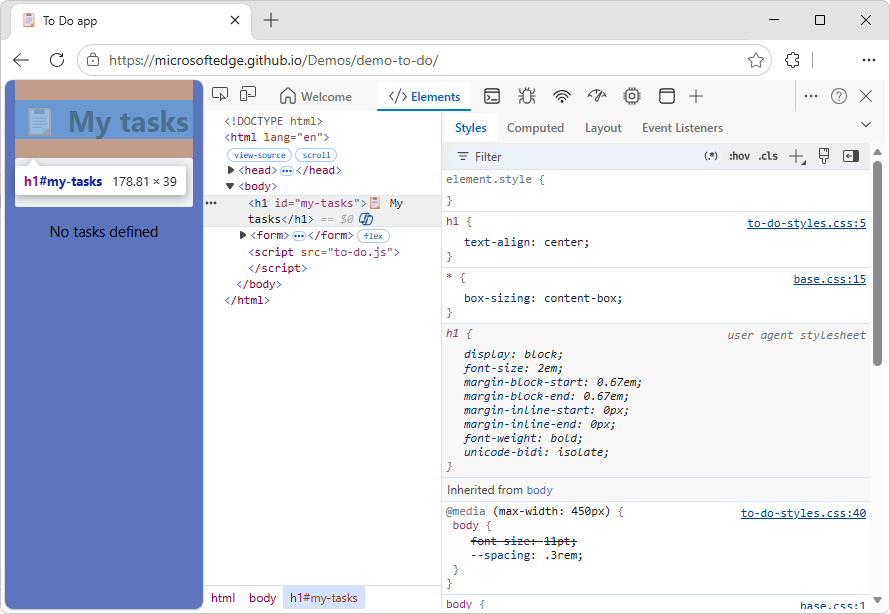Screen dimensions: 890x614
Task: Open DevTools help icon
Action: pyautogui.click(x=839, y=96)
